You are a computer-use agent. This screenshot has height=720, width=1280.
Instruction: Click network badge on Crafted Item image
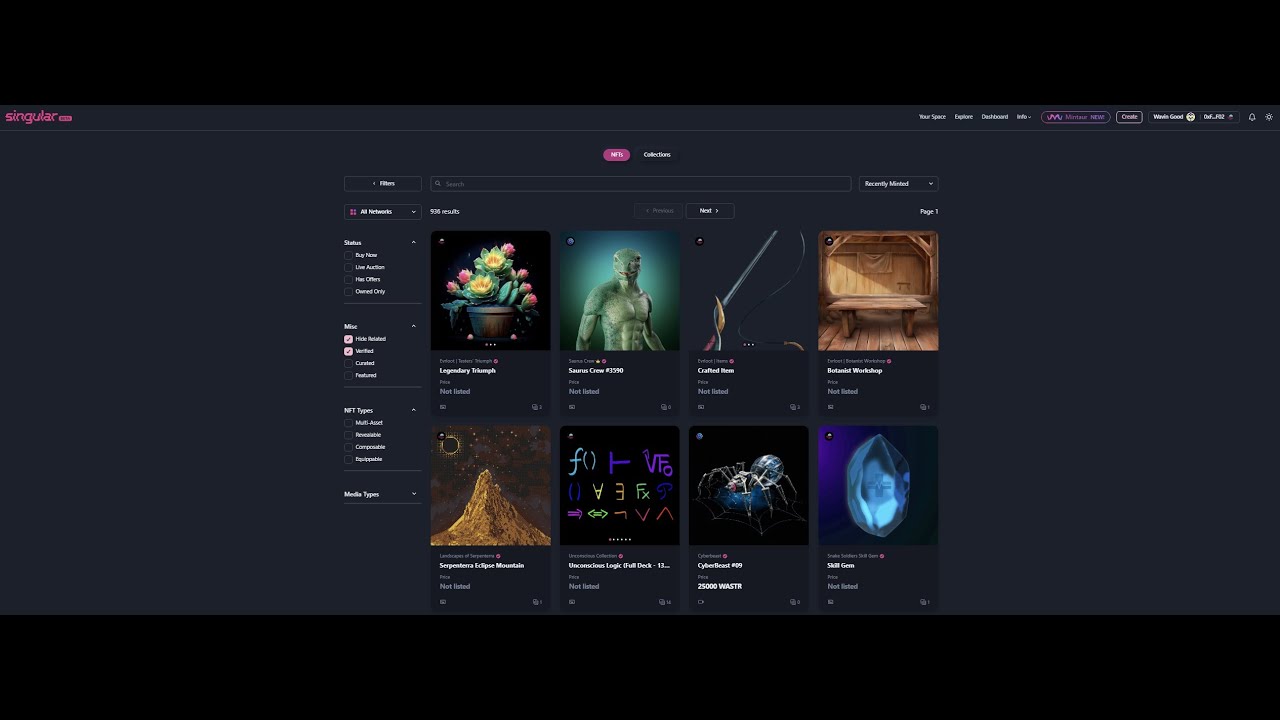[x=699, y=241]
